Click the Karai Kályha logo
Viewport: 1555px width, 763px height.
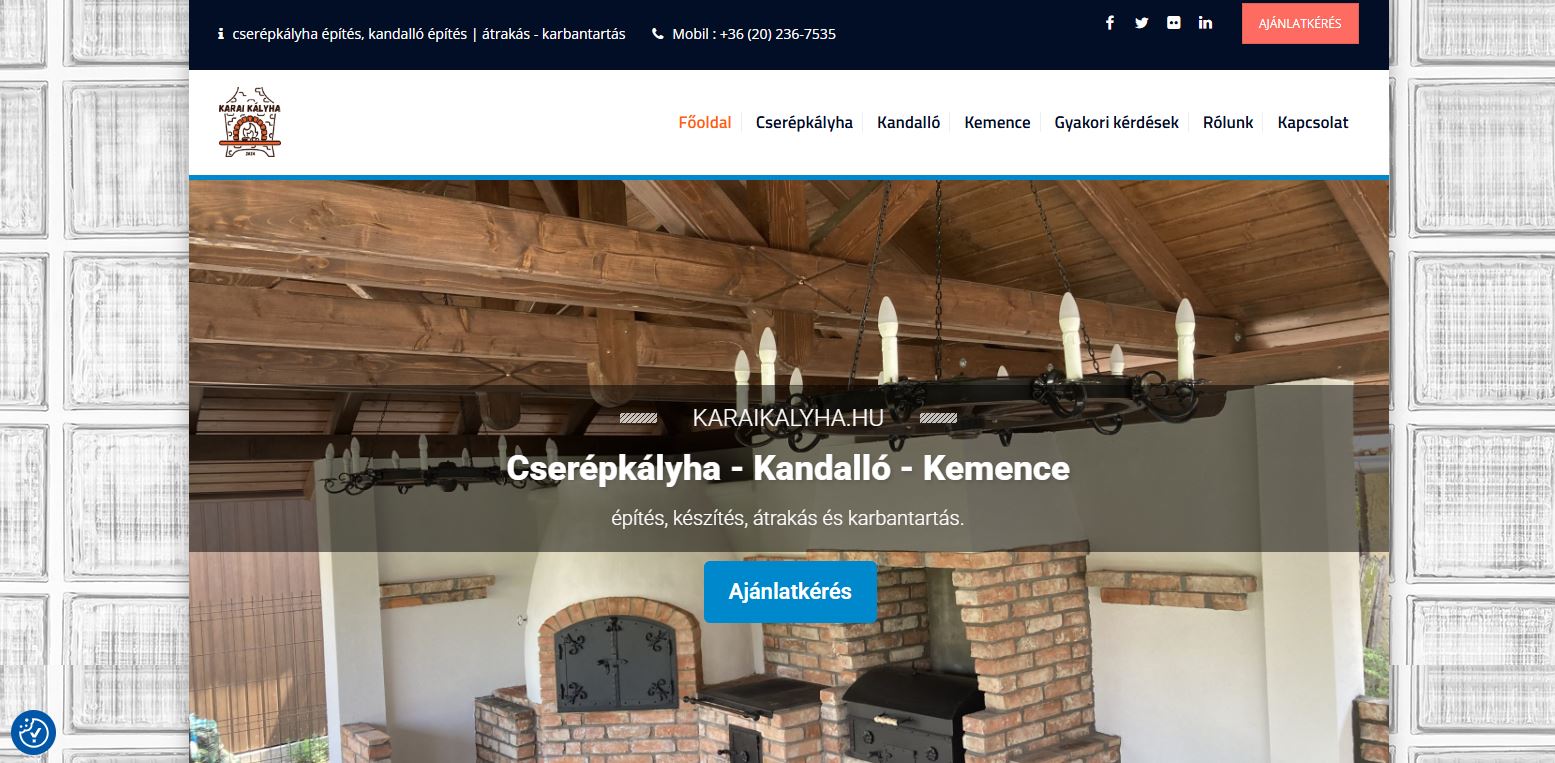tap(250, 122)
